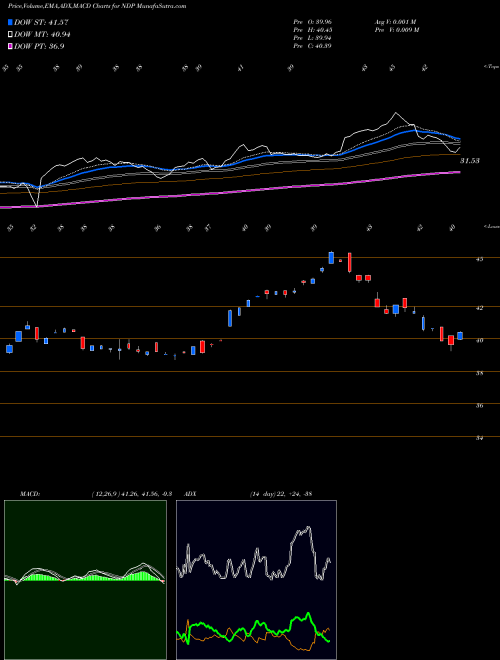Click the white DOW MT legend swatch
500x660 pixels.
(10, 35)
